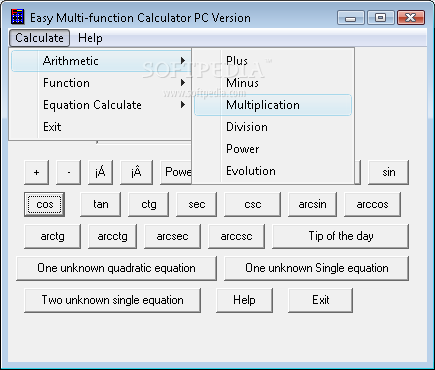Click the calculator app icon in title bar
This screenshot has width=435, height=370.
[17, 17]
